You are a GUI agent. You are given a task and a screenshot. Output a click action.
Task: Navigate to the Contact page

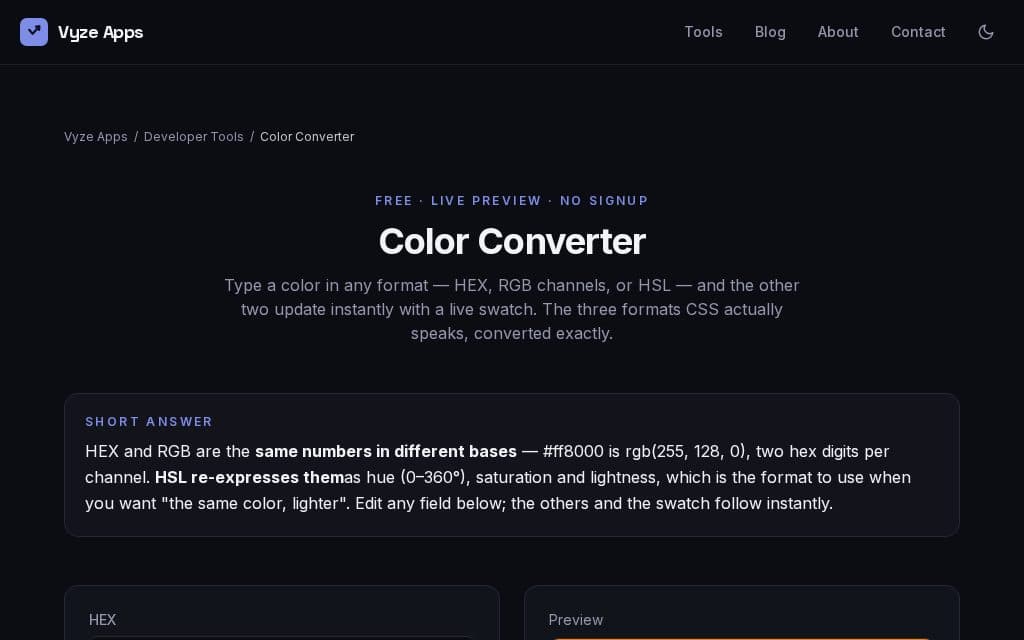(918, 32)
